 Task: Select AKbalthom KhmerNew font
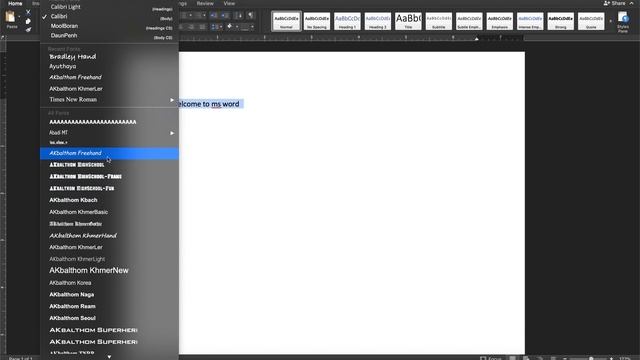(x=109, y=270)
